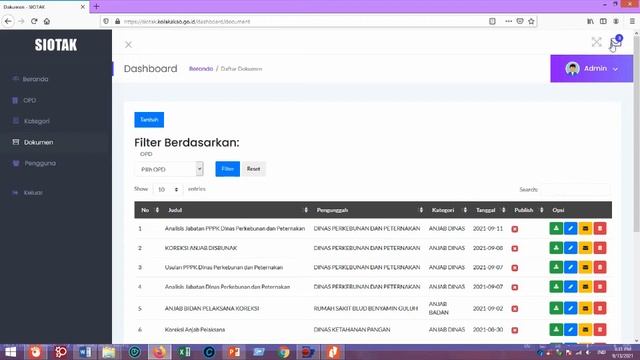640x360 pixels.
Task: Toggle fullscreen with the expand icon
Action: (x=596, y=42)
